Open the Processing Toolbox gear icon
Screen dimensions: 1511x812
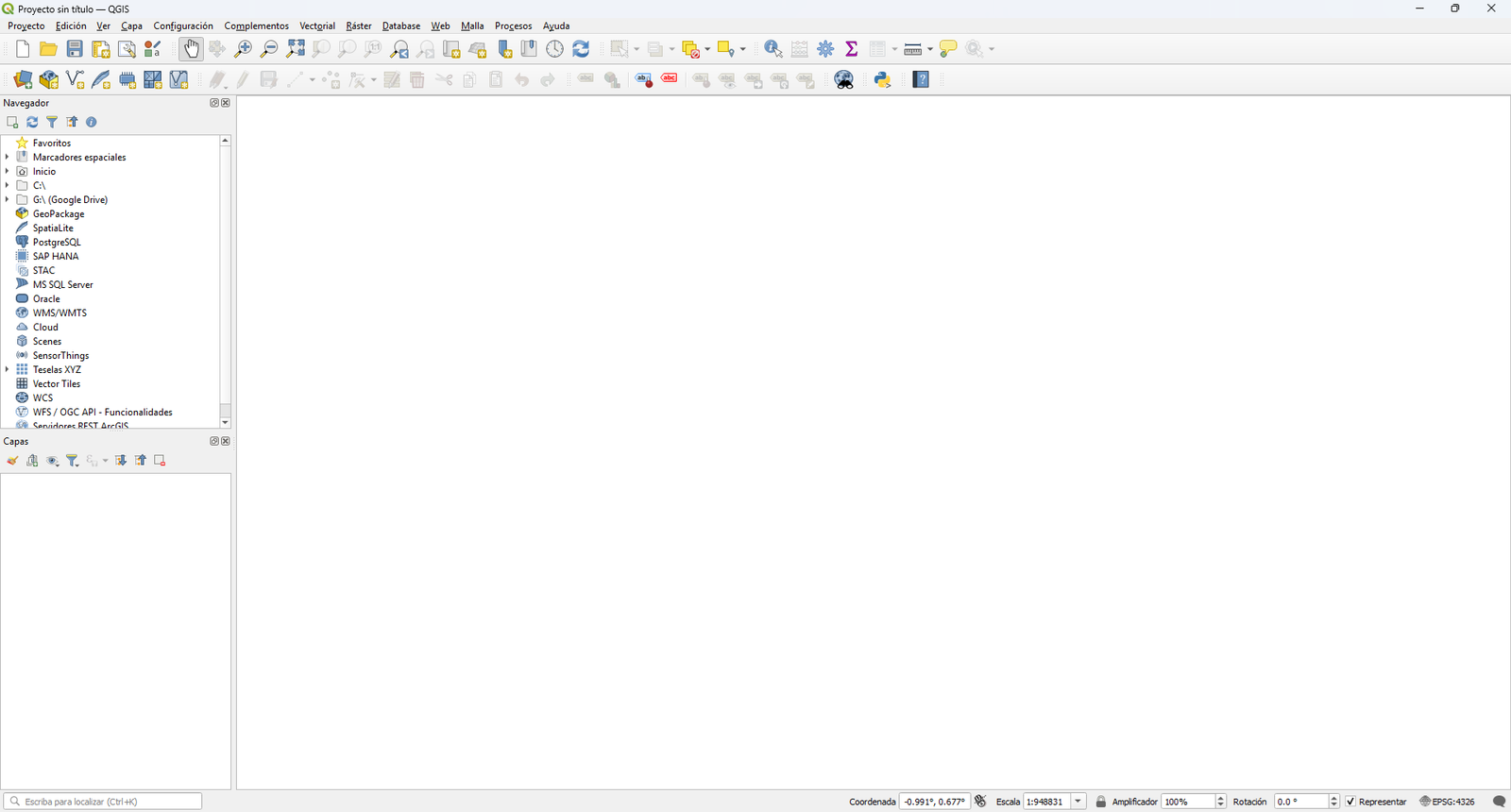[825, 49]
